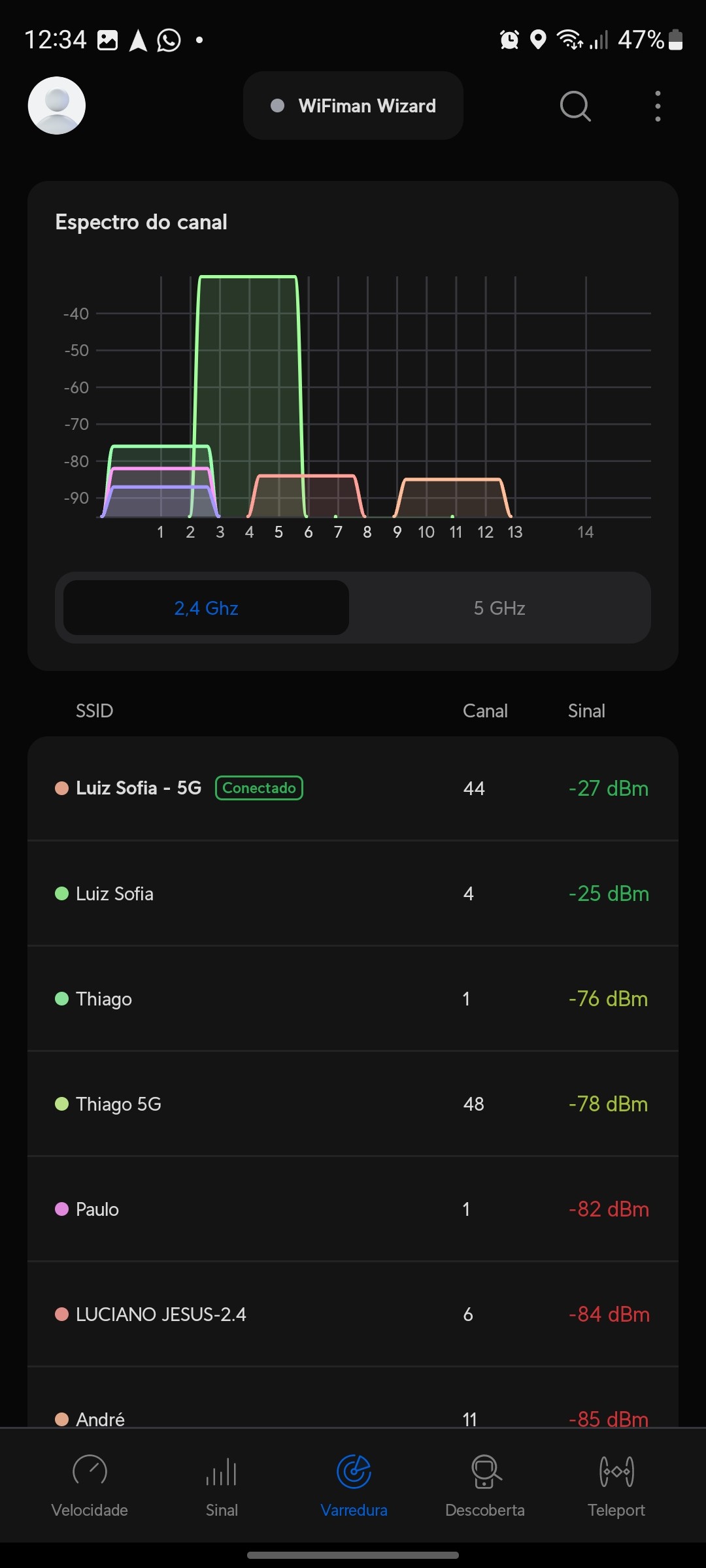Viewport: 706px width, 1568px height.
Task: Sort the list by Sinal column header
Action: tap(586, 711)
